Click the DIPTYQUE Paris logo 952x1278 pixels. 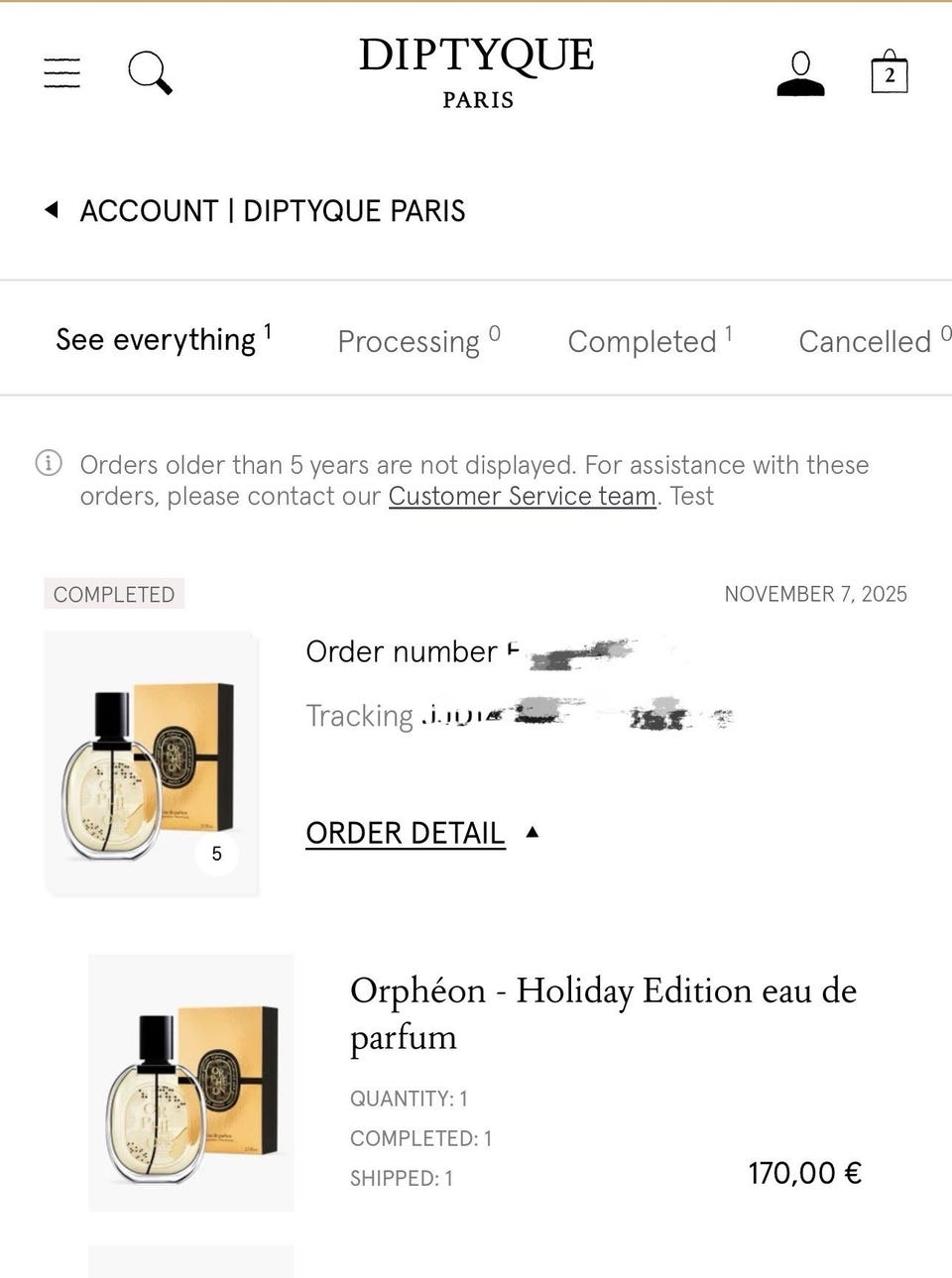pos(476,71)
